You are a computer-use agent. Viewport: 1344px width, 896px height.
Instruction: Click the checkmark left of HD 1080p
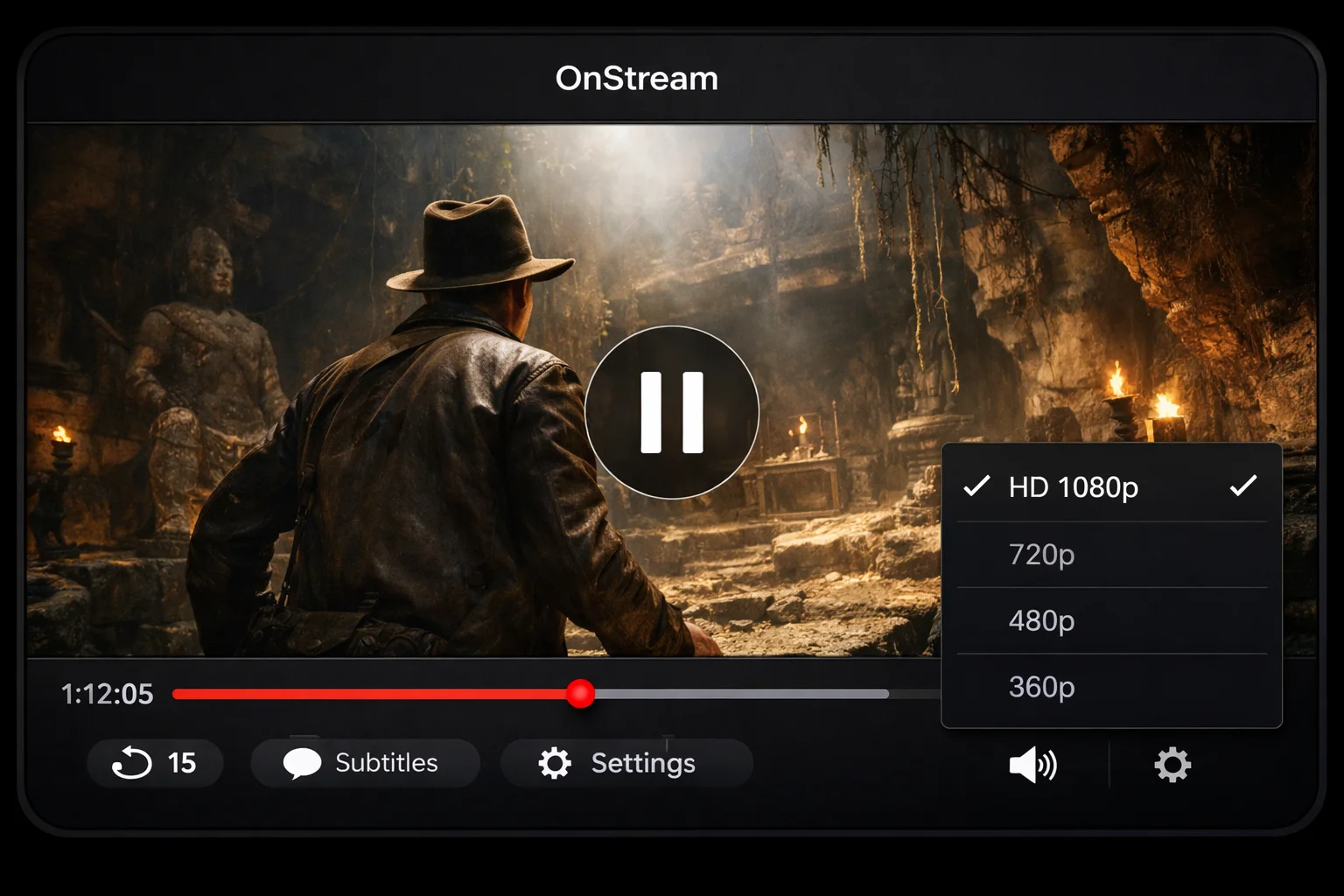[976, 486]
